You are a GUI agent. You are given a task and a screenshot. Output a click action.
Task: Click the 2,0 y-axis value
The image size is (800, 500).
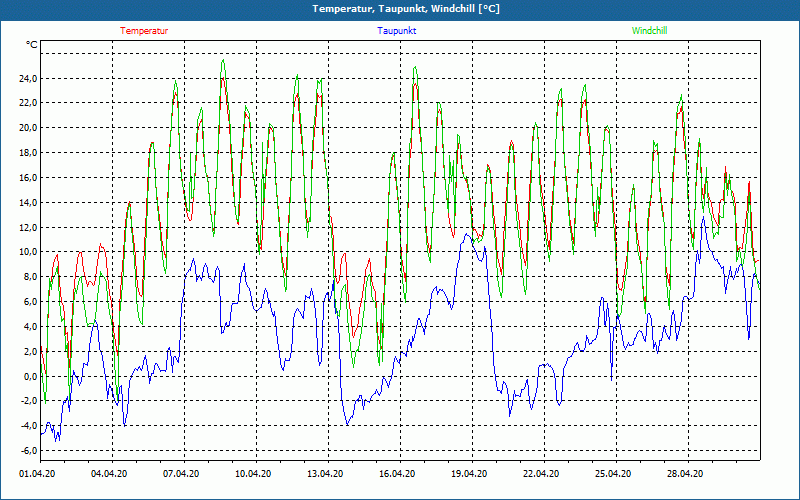tap(29, 352)
